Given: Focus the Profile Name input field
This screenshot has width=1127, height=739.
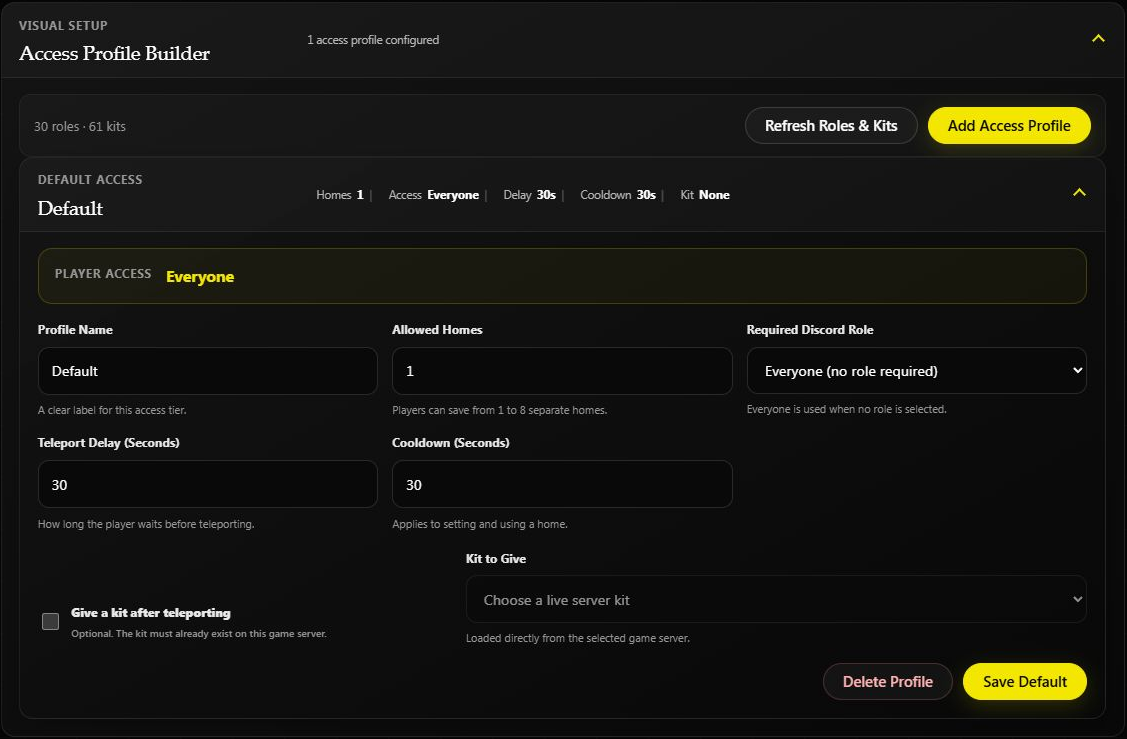Looking at the screenshot, I should coord(208,371).
